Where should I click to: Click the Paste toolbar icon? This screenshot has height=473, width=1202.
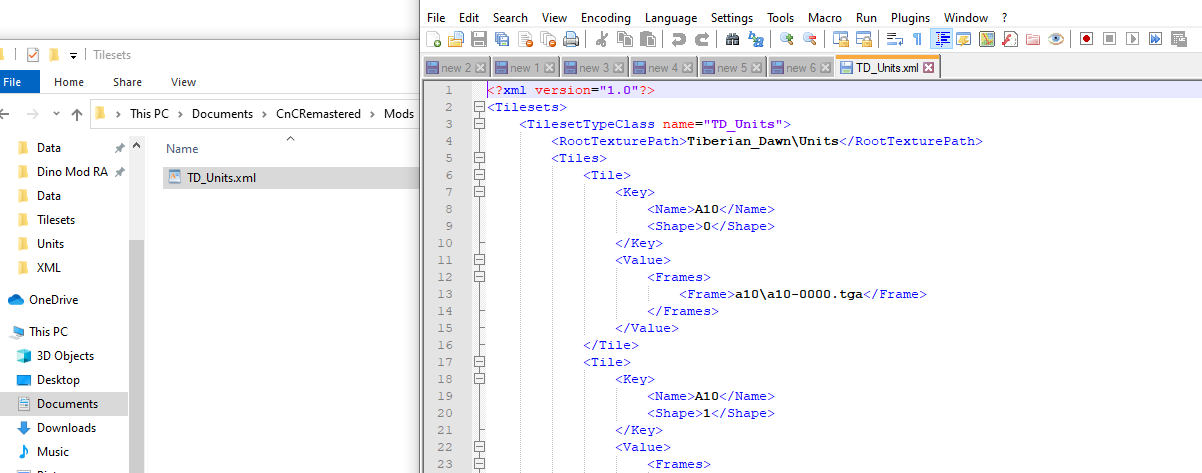pos(648,39)
